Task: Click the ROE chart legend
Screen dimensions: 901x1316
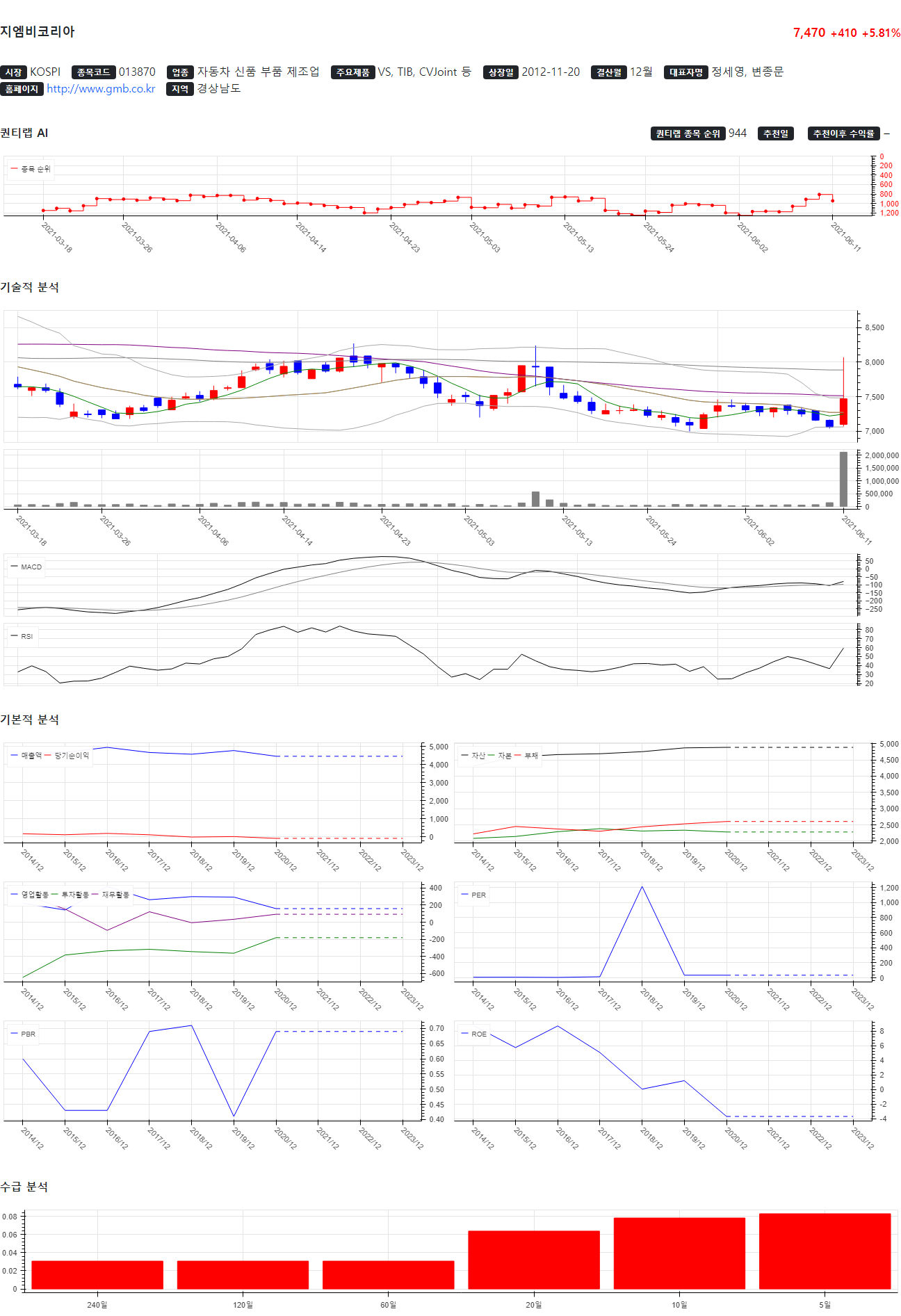Action: pyautogui.click(x=474, y=1034)
